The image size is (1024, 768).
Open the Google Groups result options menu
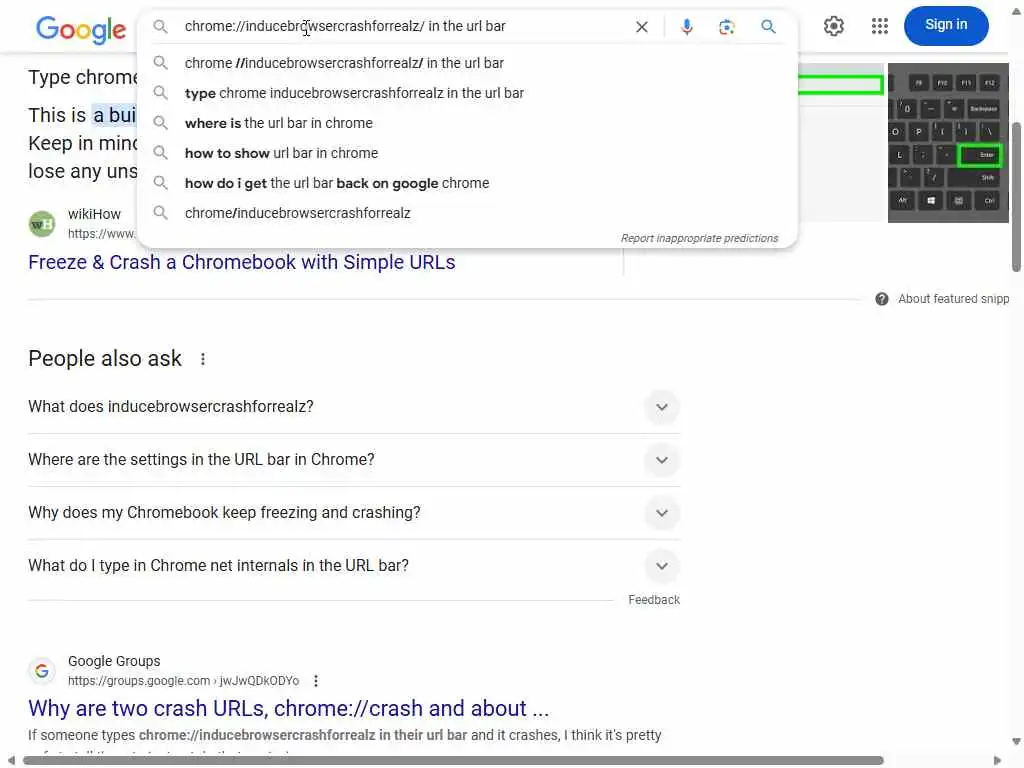click(316, 681)
